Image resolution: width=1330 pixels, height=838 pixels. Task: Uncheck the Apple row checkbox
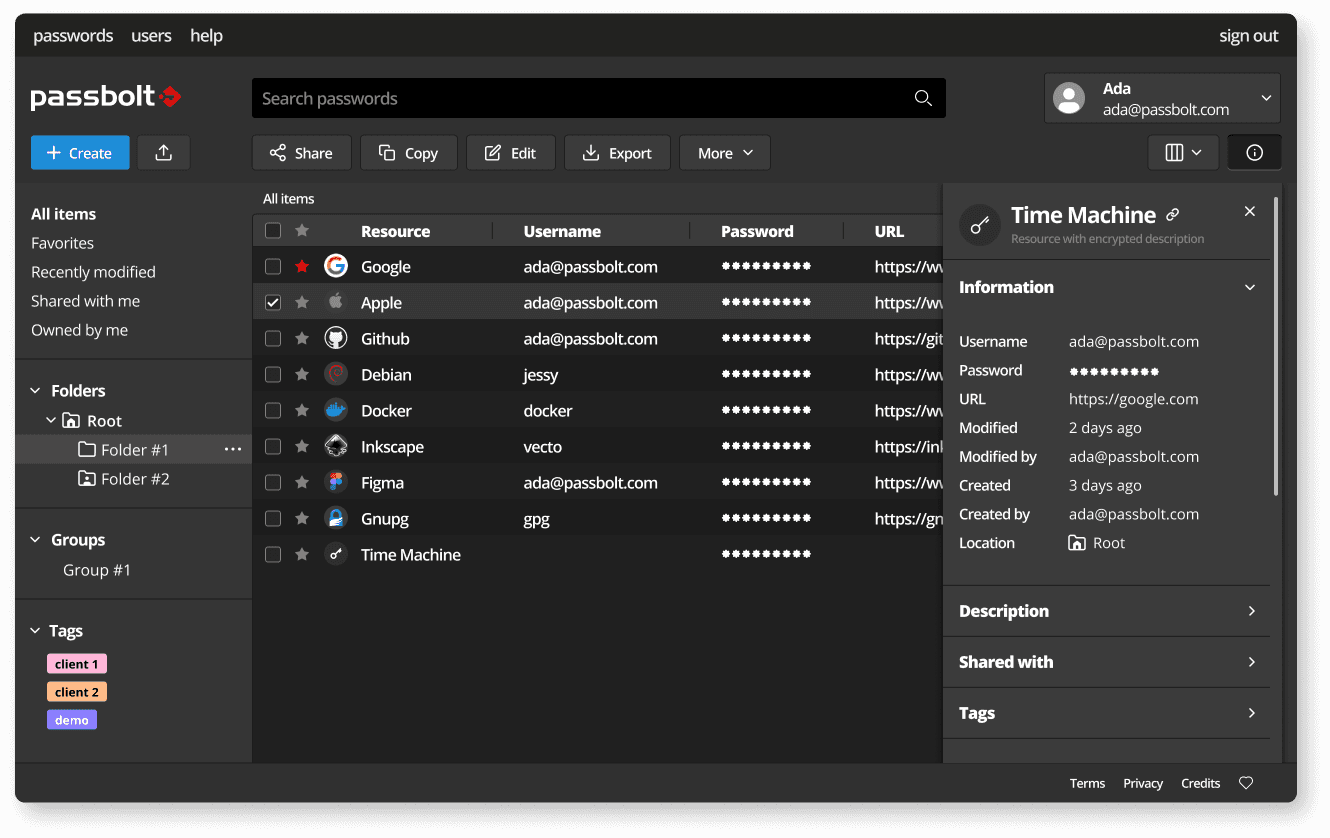click(x=273, y=303)
